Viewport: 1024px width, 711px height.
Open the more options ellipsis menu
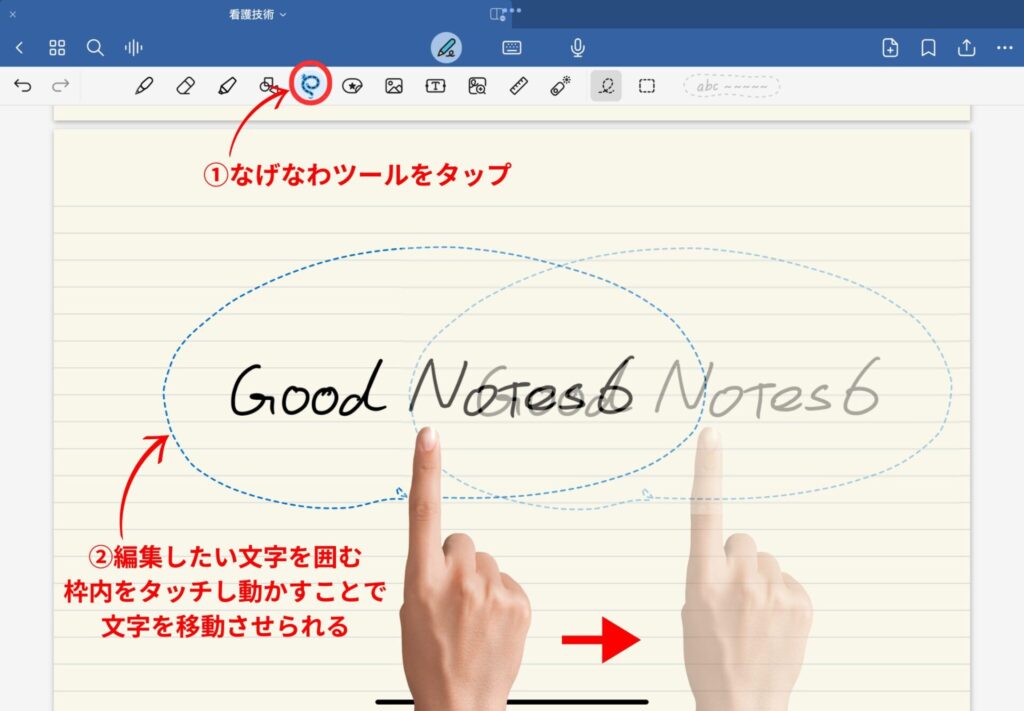1004,48
